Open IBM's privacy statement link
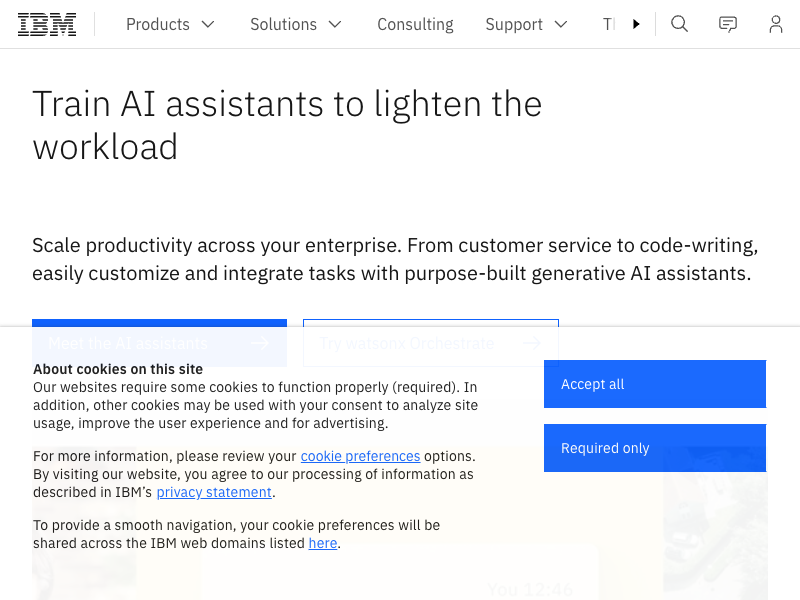 tap(214, 492)
